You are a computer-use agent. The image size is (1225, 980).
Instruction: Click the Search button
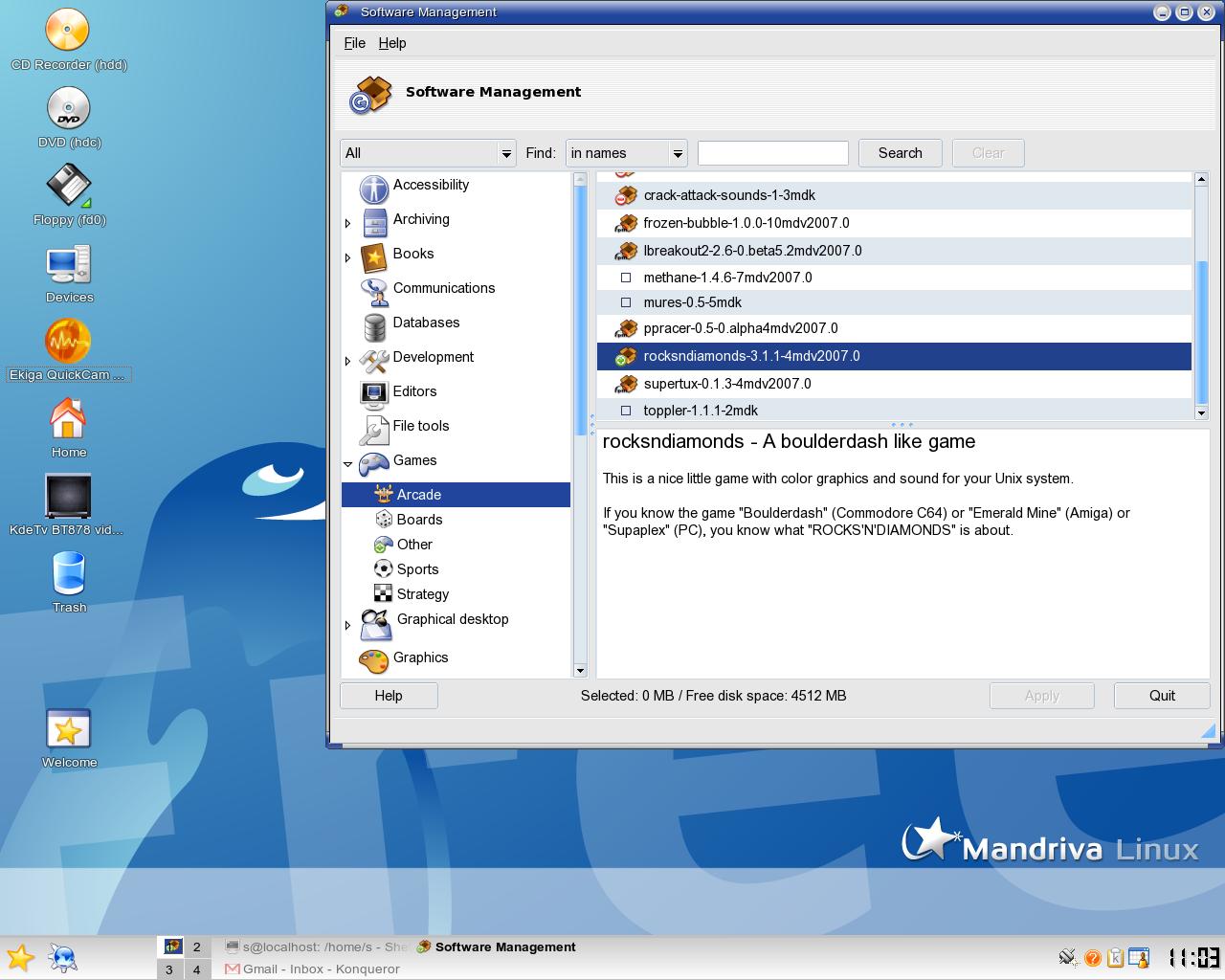[x=900, y=153]
